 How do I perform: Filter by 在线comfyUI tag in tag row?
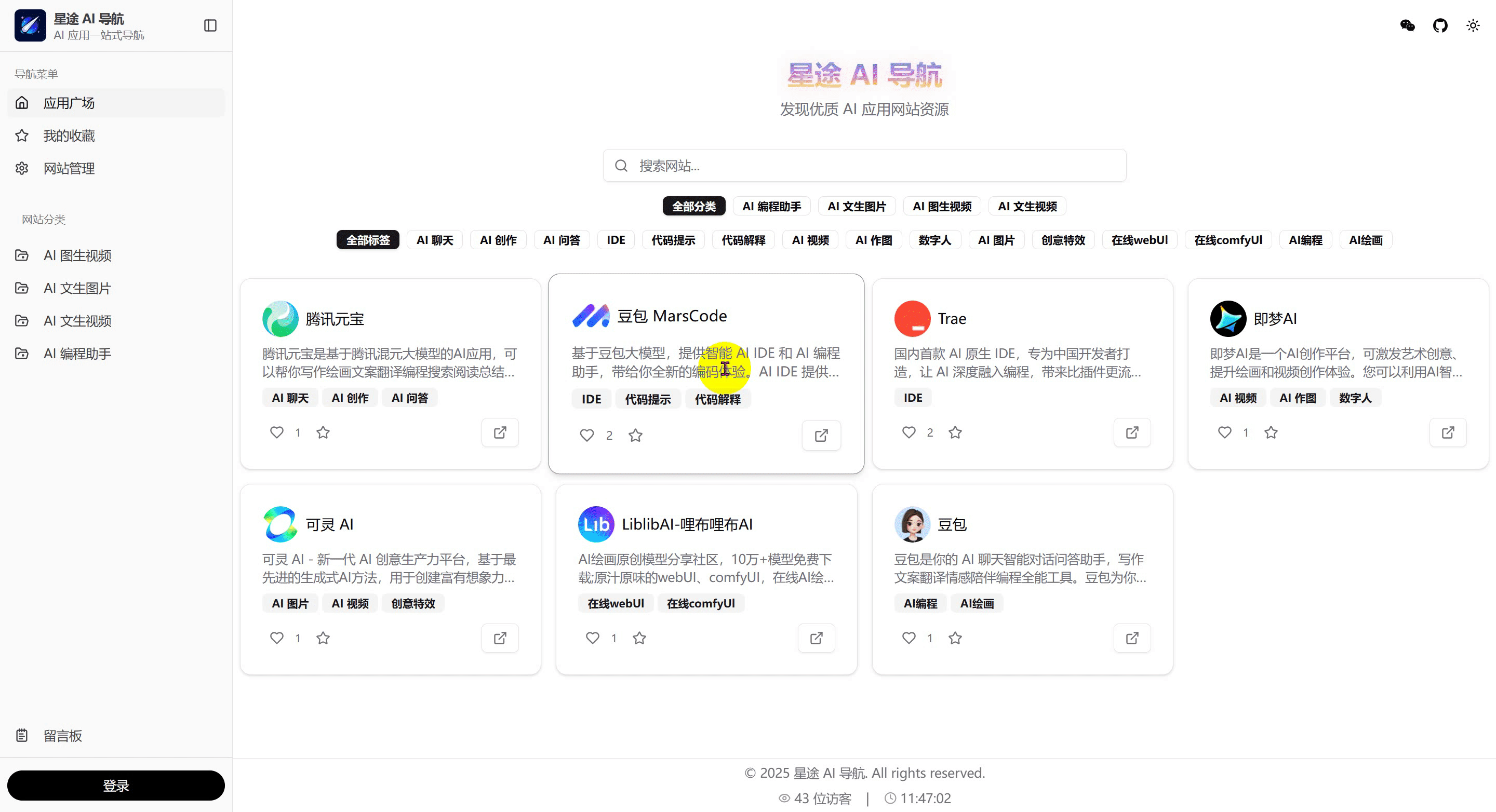point(1228,240)
